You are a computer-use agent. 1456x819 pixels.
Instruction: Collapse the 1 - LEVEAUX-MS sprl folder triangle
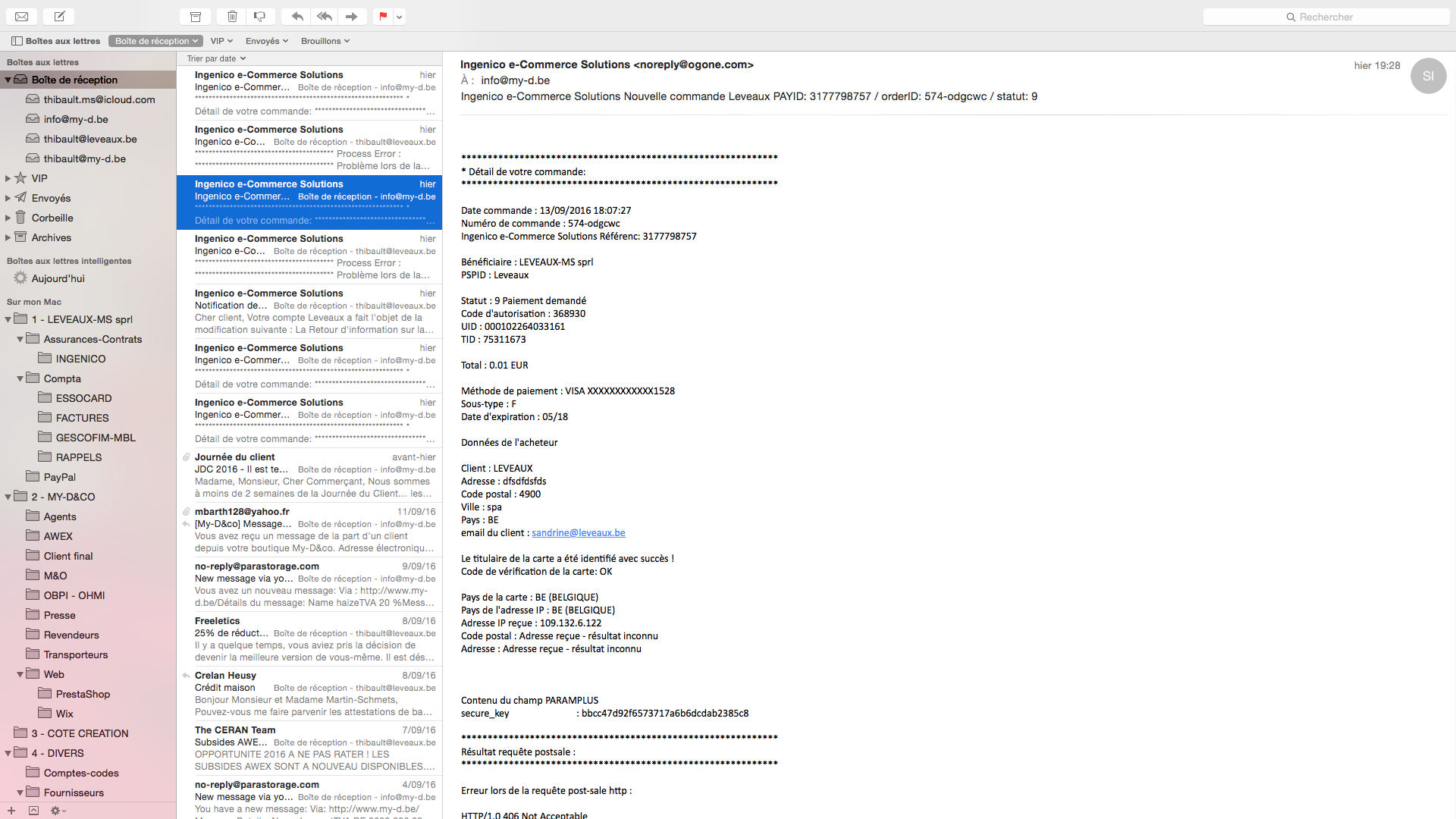coord(8,319)
